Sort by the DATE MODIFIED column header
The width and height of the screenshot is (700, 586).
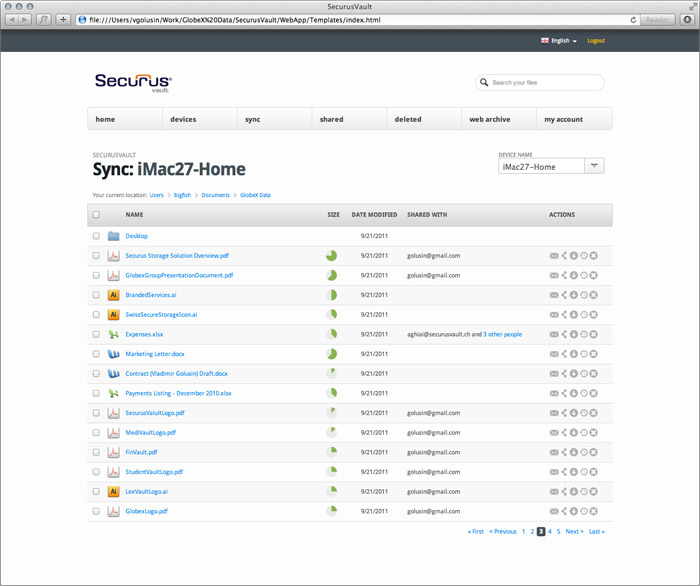(x=374, y=215)
